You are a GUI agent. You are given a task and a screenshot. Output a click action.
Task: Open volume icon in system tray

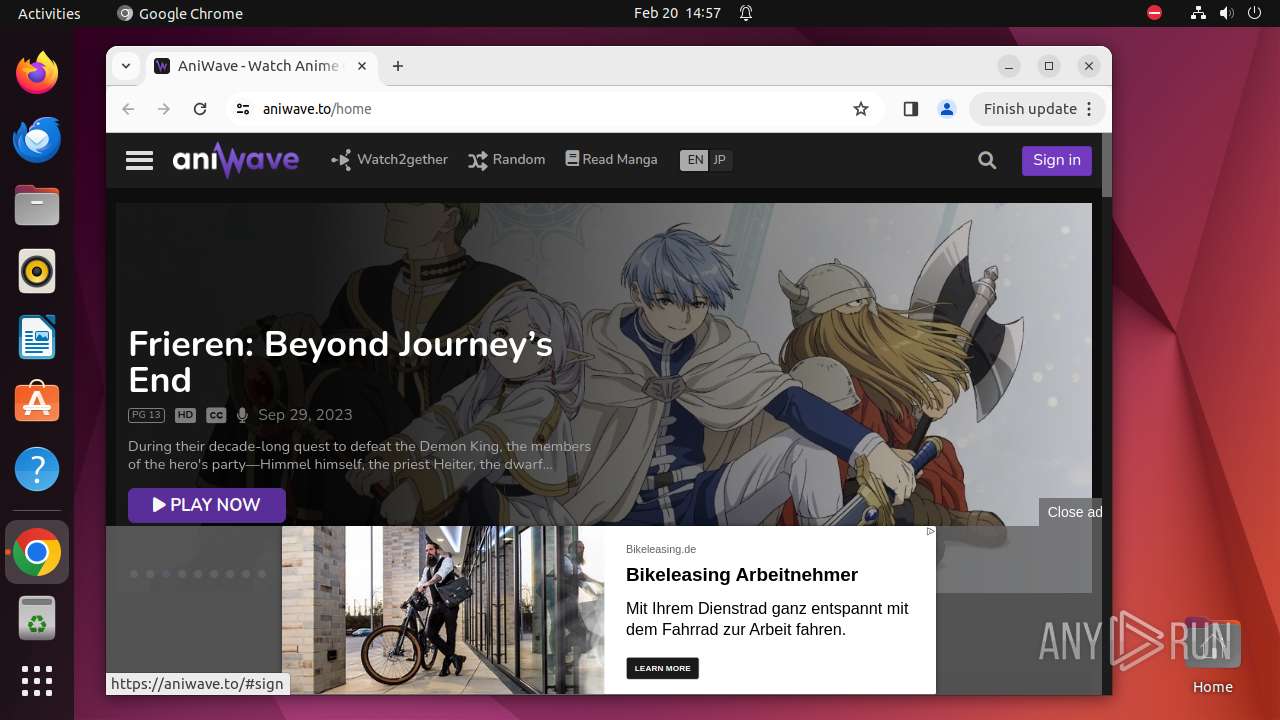point(1226,13)
